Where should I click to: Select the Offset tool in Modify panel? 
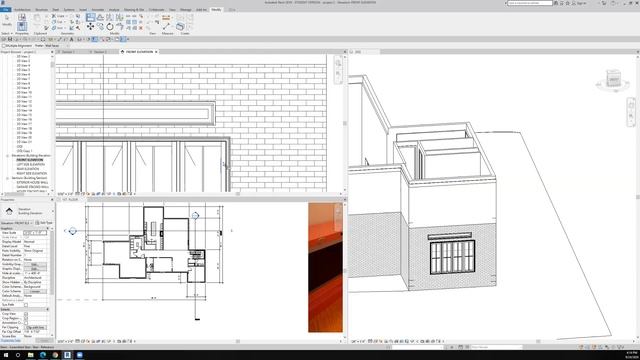click(x=100, y=17)
